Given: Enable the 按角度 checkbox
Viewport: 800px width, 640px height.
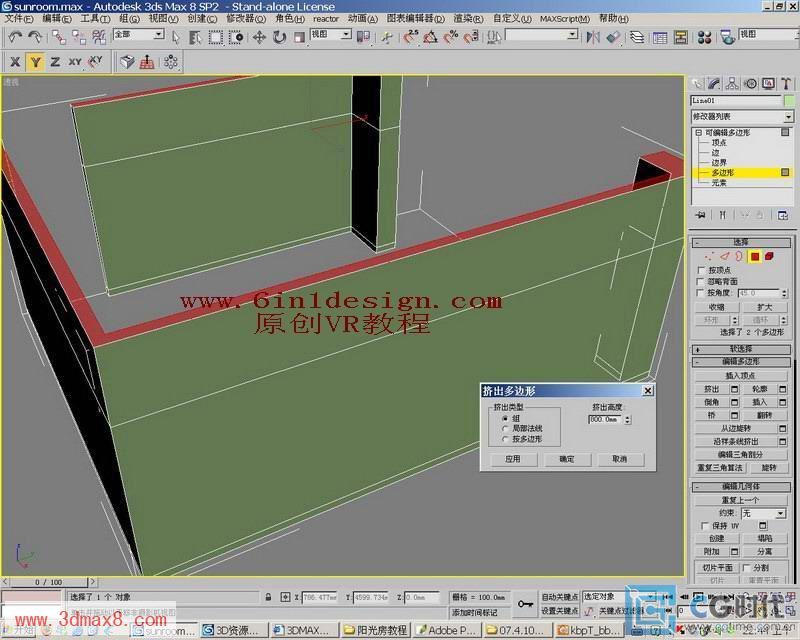Looking at the screenshot, I should 701,293.
